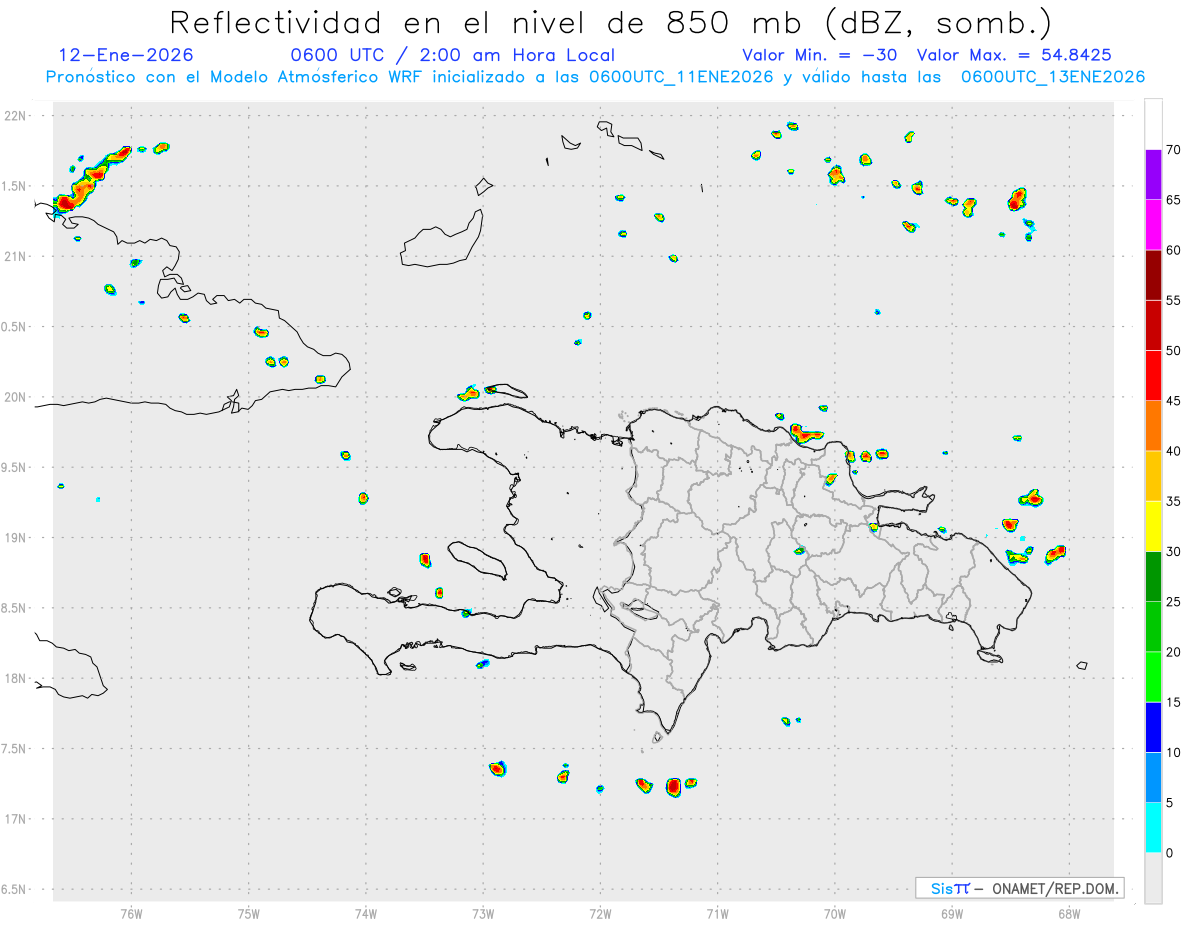Screen dimensions: 1200x927
Task: Pick the gray below-zero colorbar segment
Action: [1153, 878]
